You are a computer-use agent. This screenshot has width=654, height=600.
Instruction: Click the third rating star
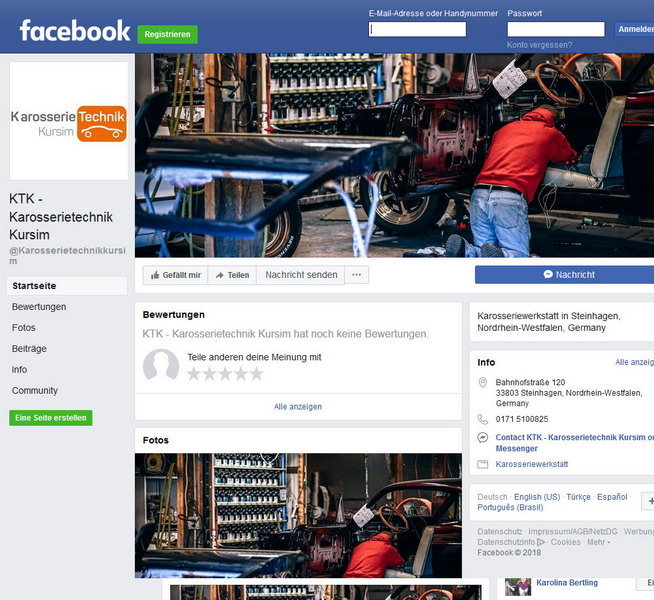pos(225,374)
